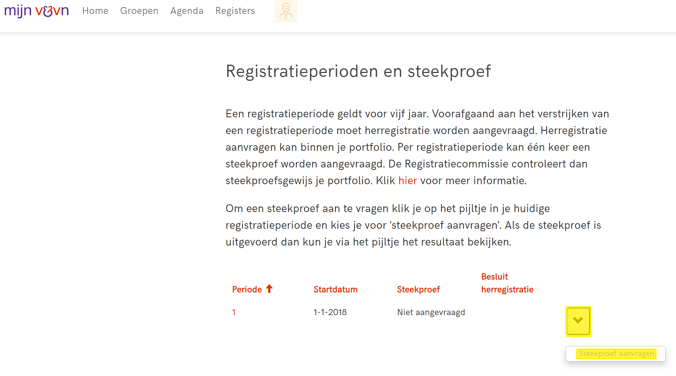Sort by the Startdatum column header

coord(335,289)
